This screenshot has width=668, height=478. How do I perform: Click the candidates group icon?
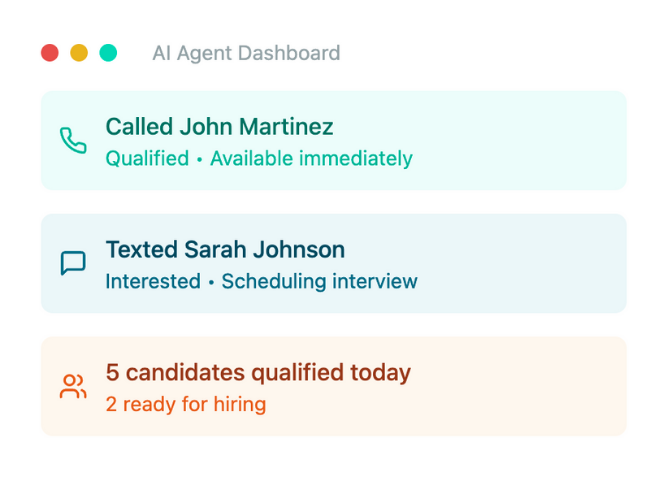tap(73, 386)
